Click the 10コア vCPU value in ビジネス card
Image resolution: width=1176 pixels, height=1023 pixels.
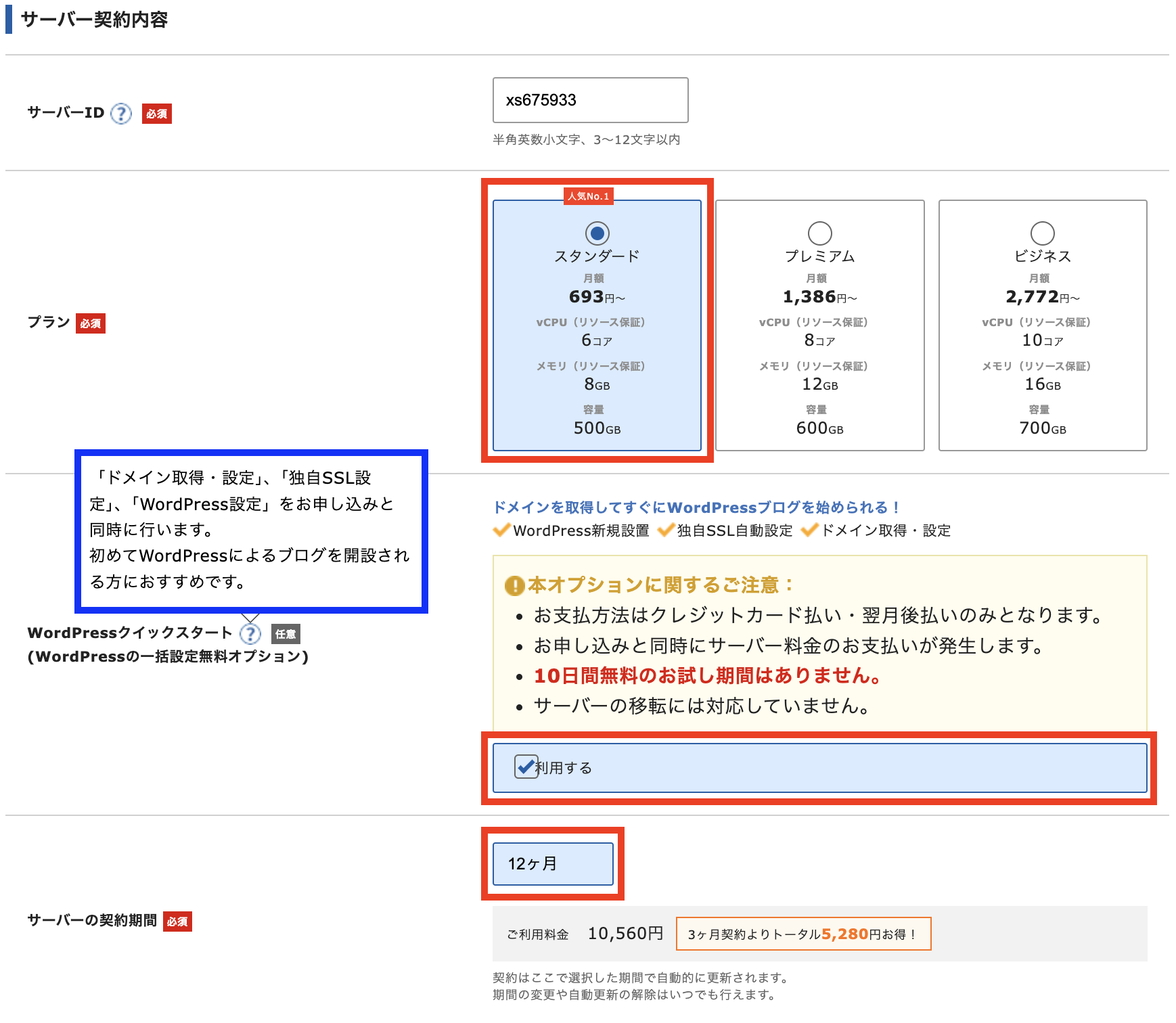pyautogui.click(x=1042, y=340)
